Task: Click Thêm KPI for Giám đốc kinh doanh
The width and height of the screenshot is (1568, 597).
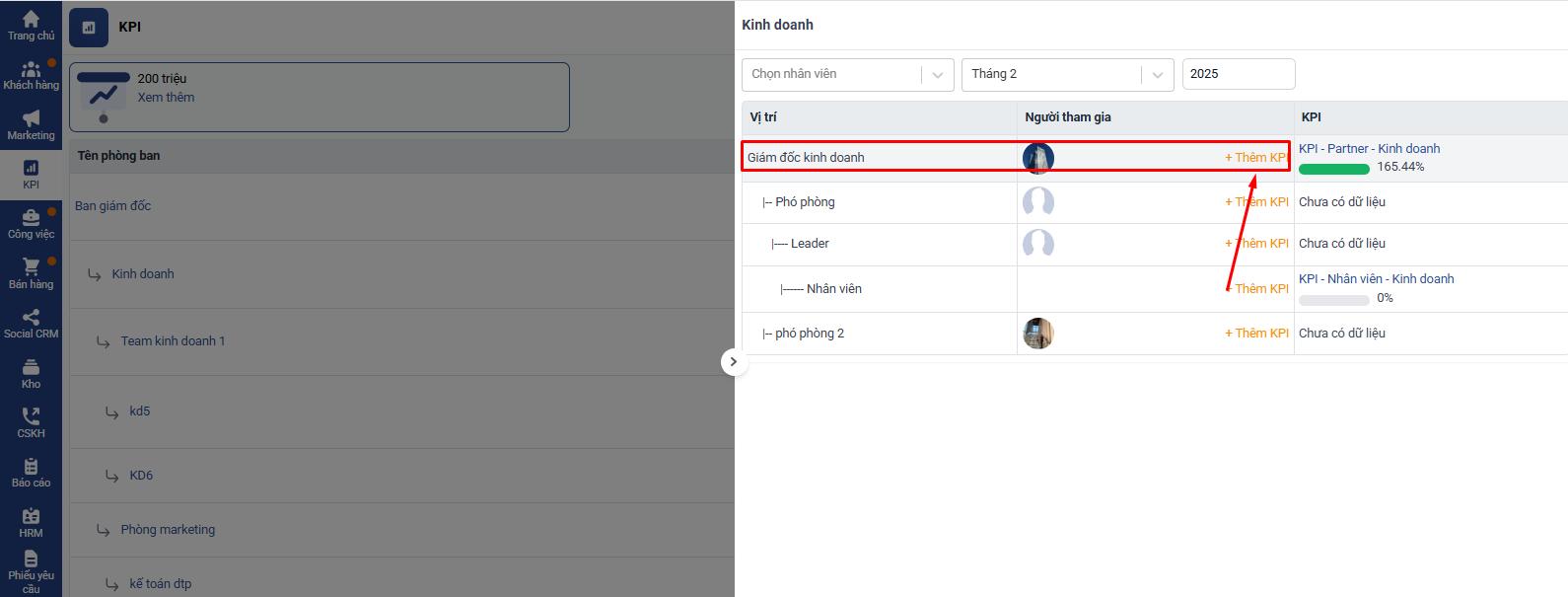Action: [x=1256, y=158]
